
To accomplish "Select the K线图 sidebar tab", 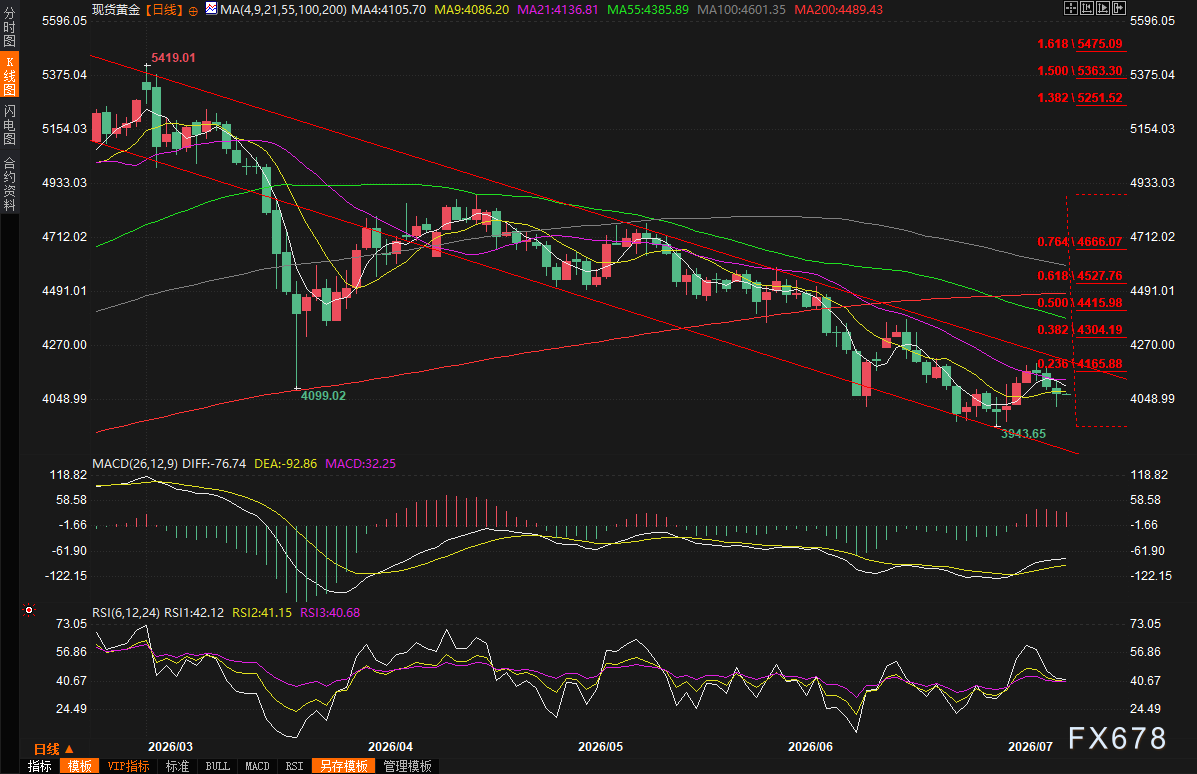I will click(9, 76).
